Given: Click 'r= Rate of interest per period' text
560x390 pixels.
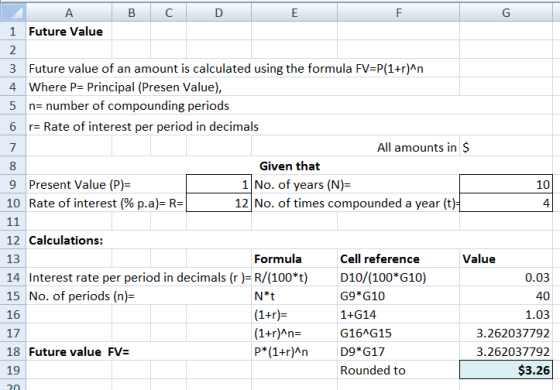Looking at the screenshot, I should pos(144,126).
